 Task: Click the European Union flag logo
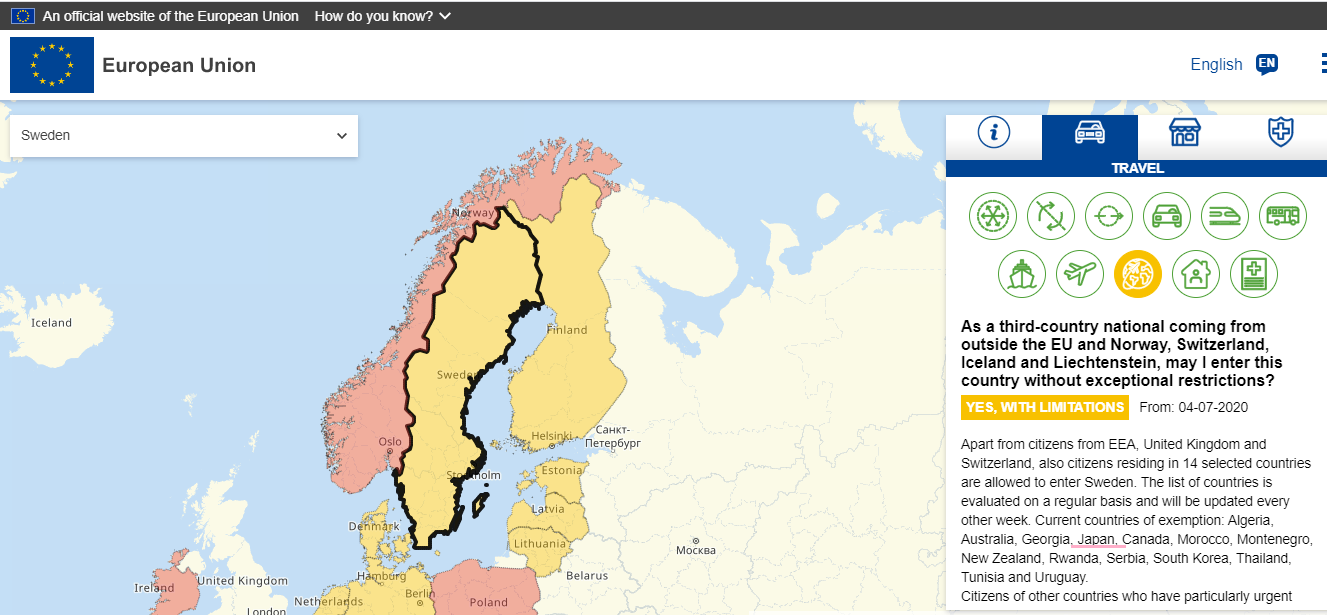(52, 65)
